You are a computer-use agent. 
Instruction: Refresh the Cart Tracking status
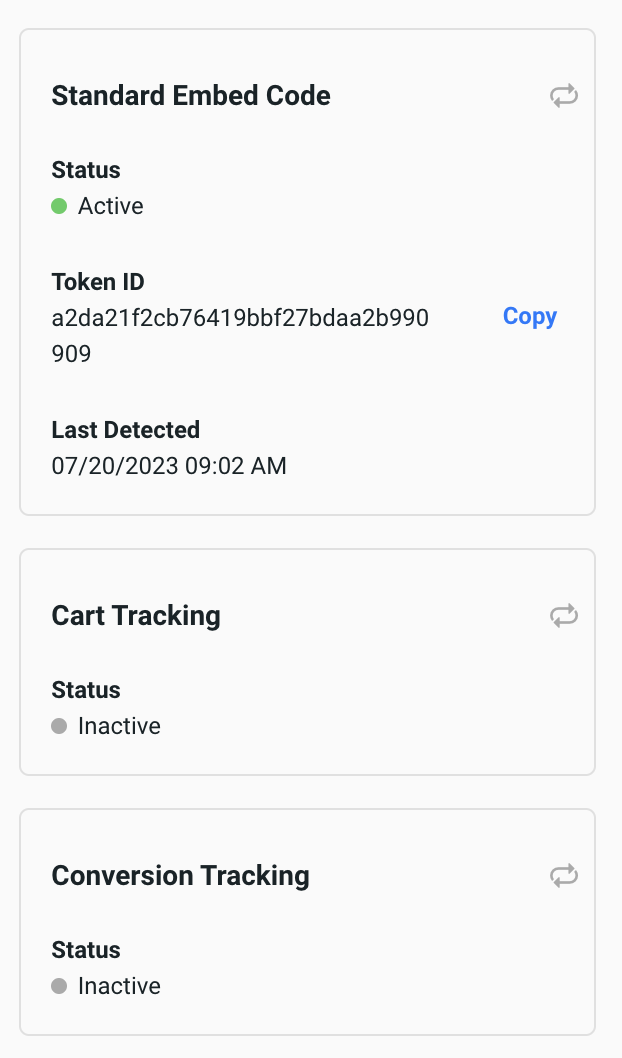point(564,616)
